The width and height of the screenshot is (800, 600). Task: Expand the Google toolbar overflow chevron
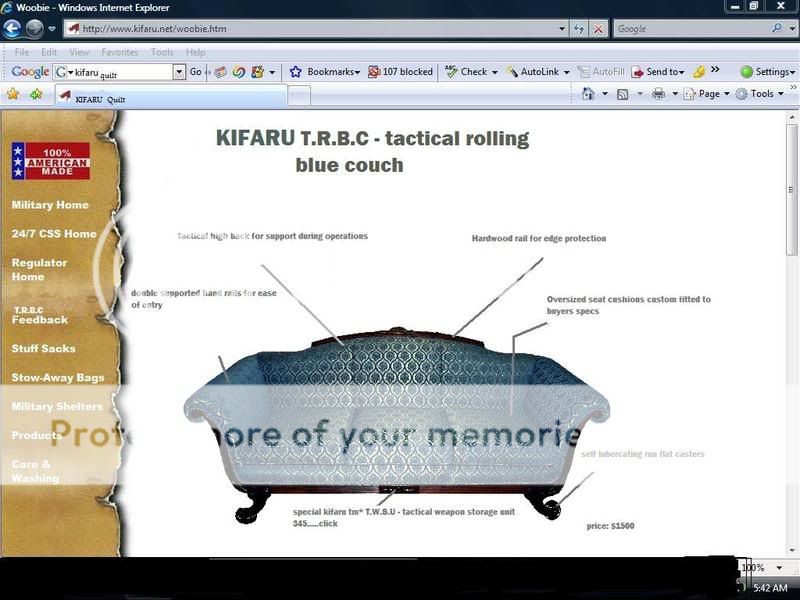pos(715,69)
